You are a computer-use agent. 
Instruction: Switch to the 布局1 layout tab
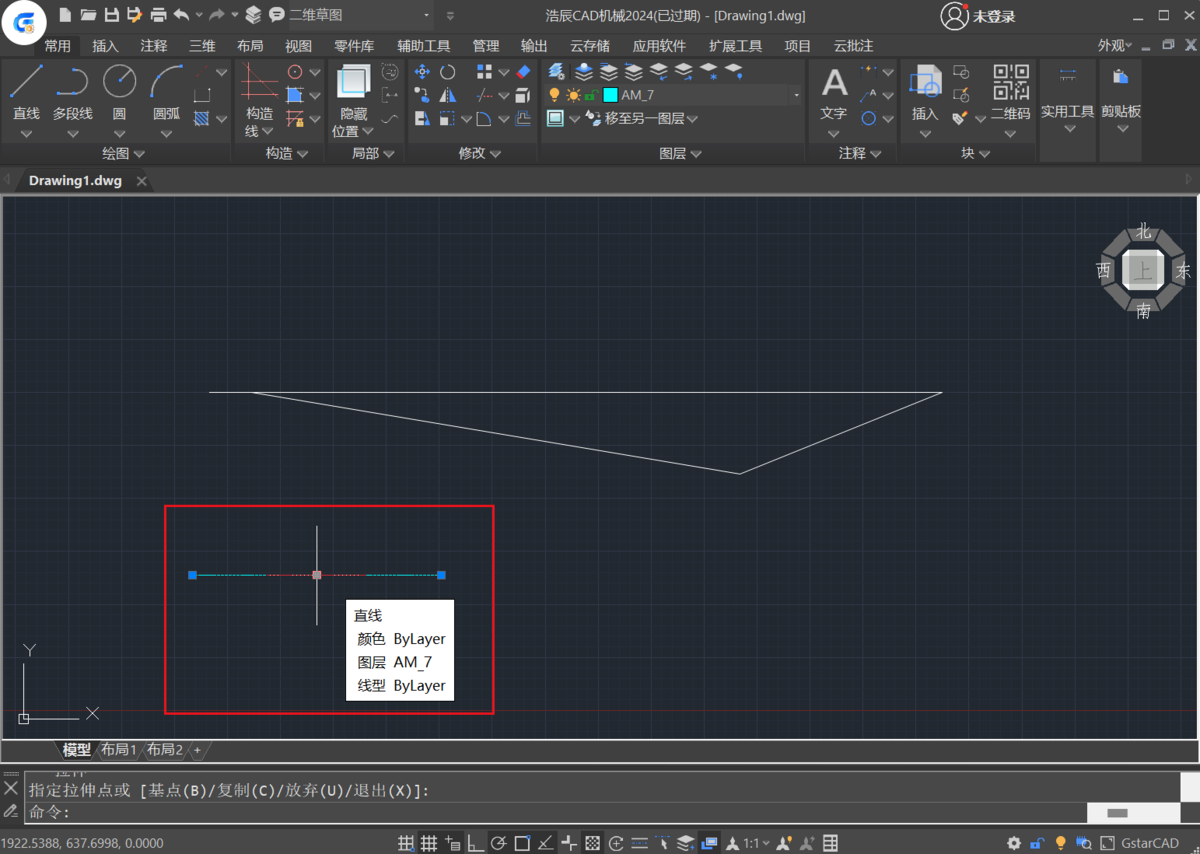(118, 749)
